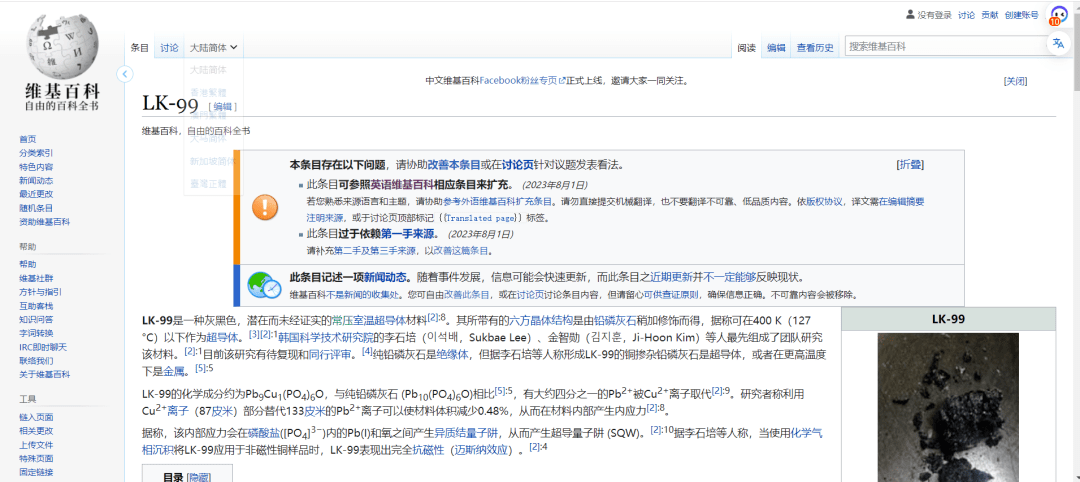
Task: Click the orange exclamation warning icon
Action: [265, 206]
